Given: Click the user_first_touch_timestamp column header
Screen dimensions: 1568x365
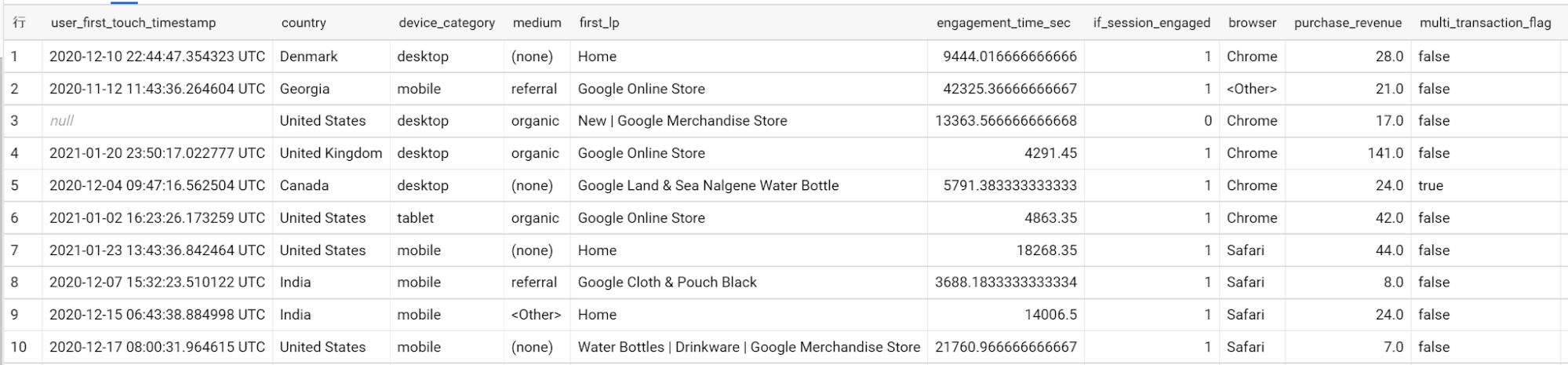Looking at the screenshot, I should 133,23.
